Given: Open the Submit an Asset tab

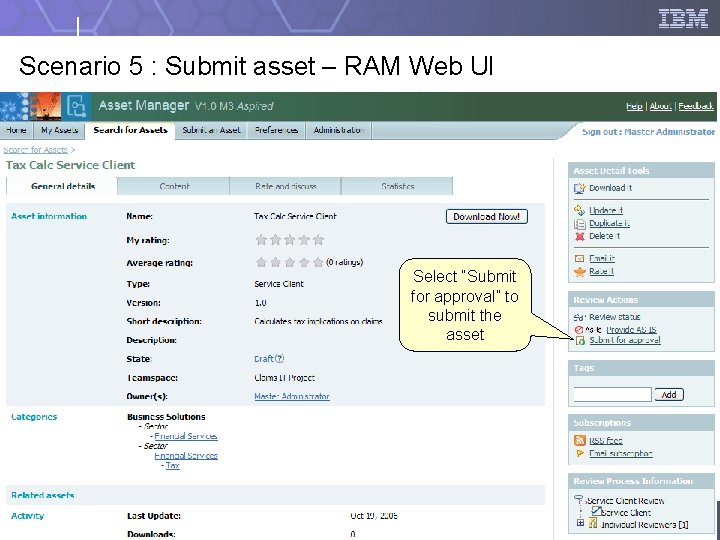Looking at the screenshot, I should point(211,130).
